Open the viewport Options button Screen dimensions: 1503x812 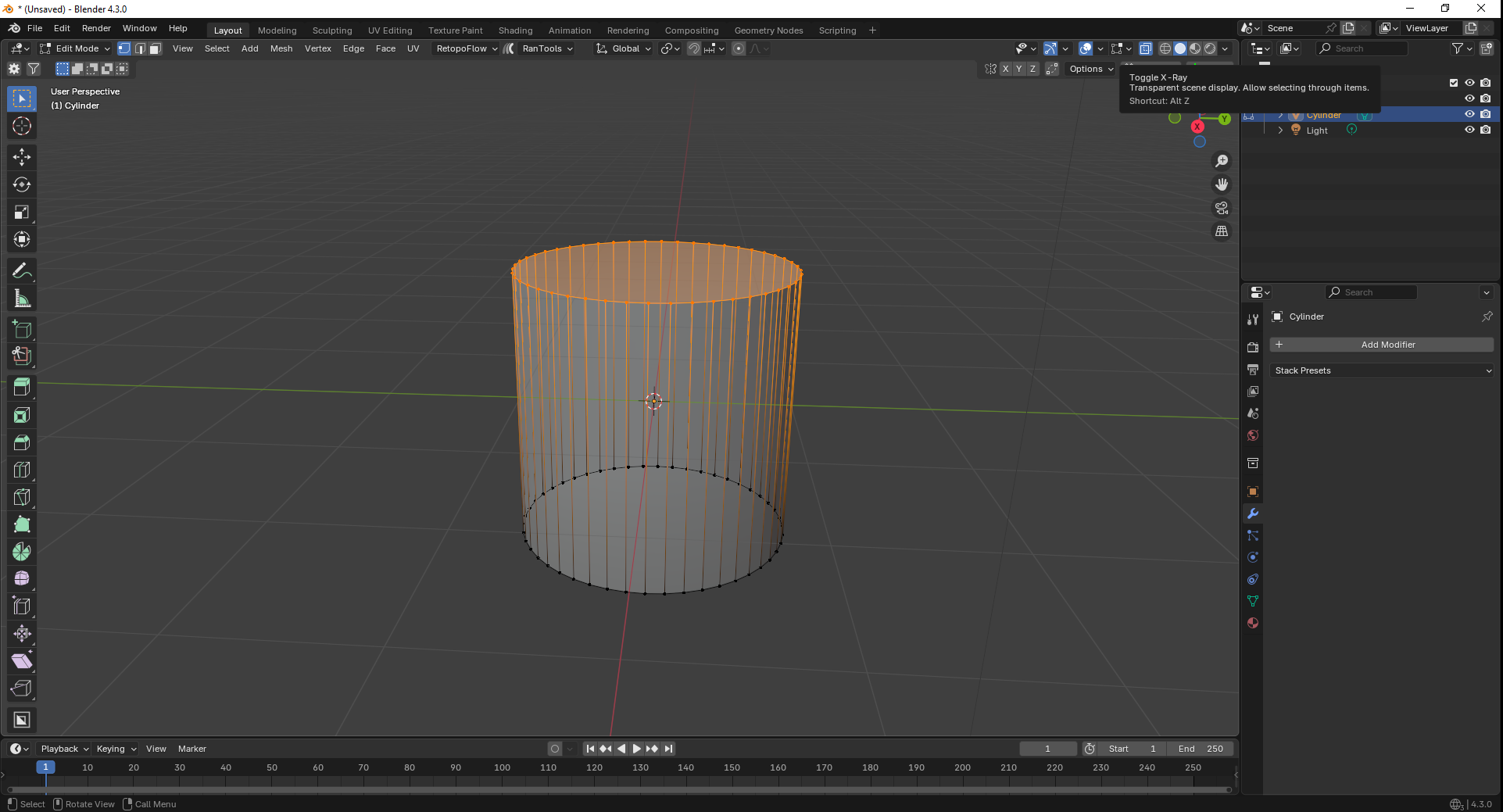click(x=1090, y=69)
